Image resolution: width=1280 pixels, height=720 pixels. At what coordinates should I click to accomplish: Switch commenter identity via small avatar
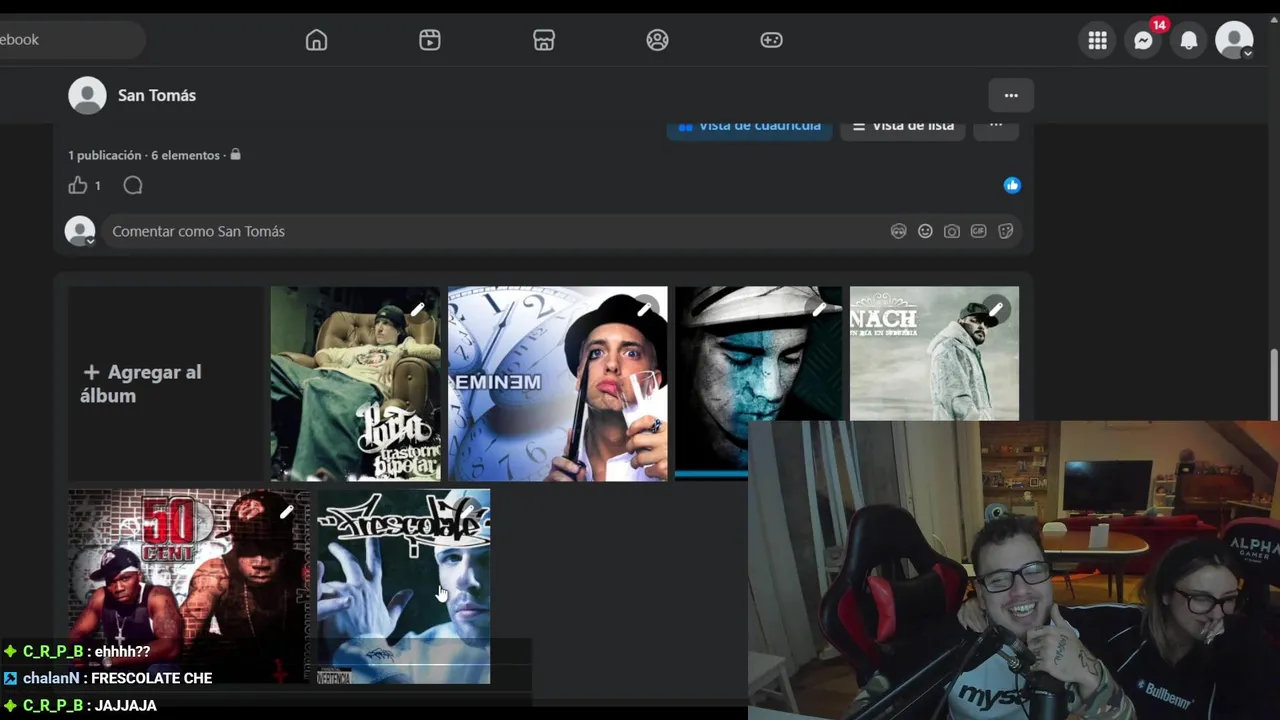tap(80, 231)
